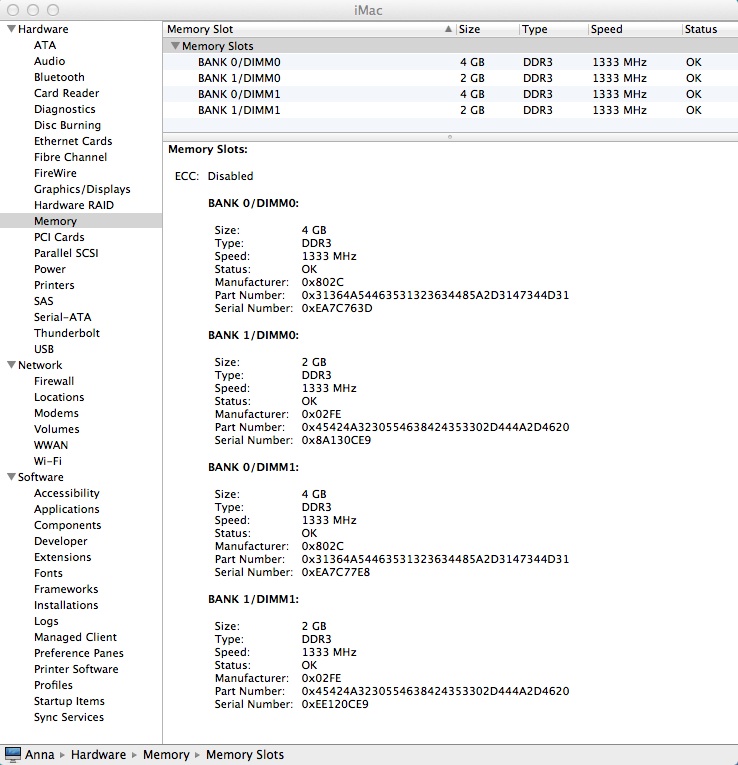Open Installations in the sidebar
Screen dimensions: 738x765
[66, 605]
